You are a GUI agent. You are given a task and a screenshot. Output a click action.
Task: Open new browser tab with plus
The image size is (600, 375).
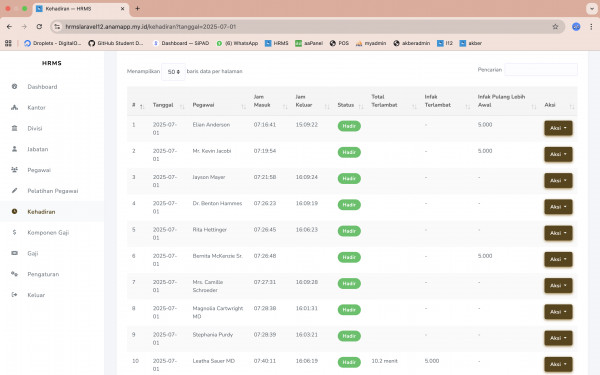(137, 8)
